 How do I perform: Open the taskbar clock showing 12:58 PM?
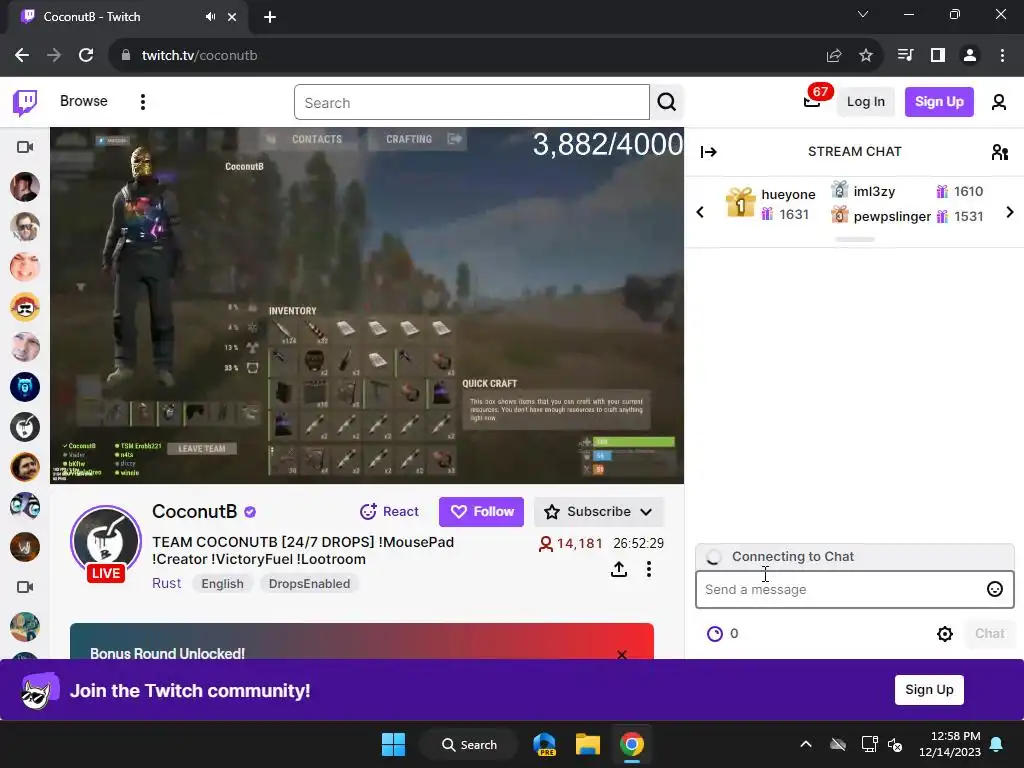950,744
